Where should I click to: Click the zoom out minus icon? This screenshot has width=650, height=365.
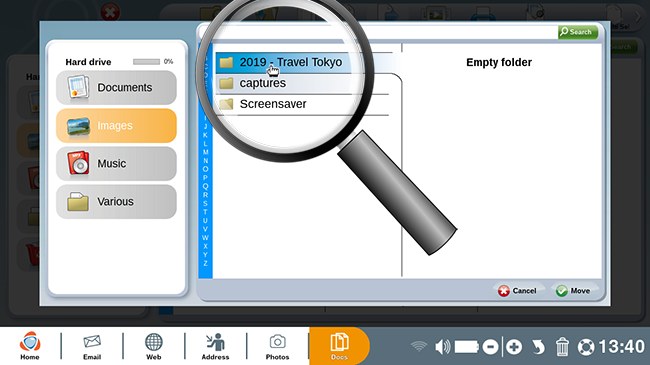[490, 346]
